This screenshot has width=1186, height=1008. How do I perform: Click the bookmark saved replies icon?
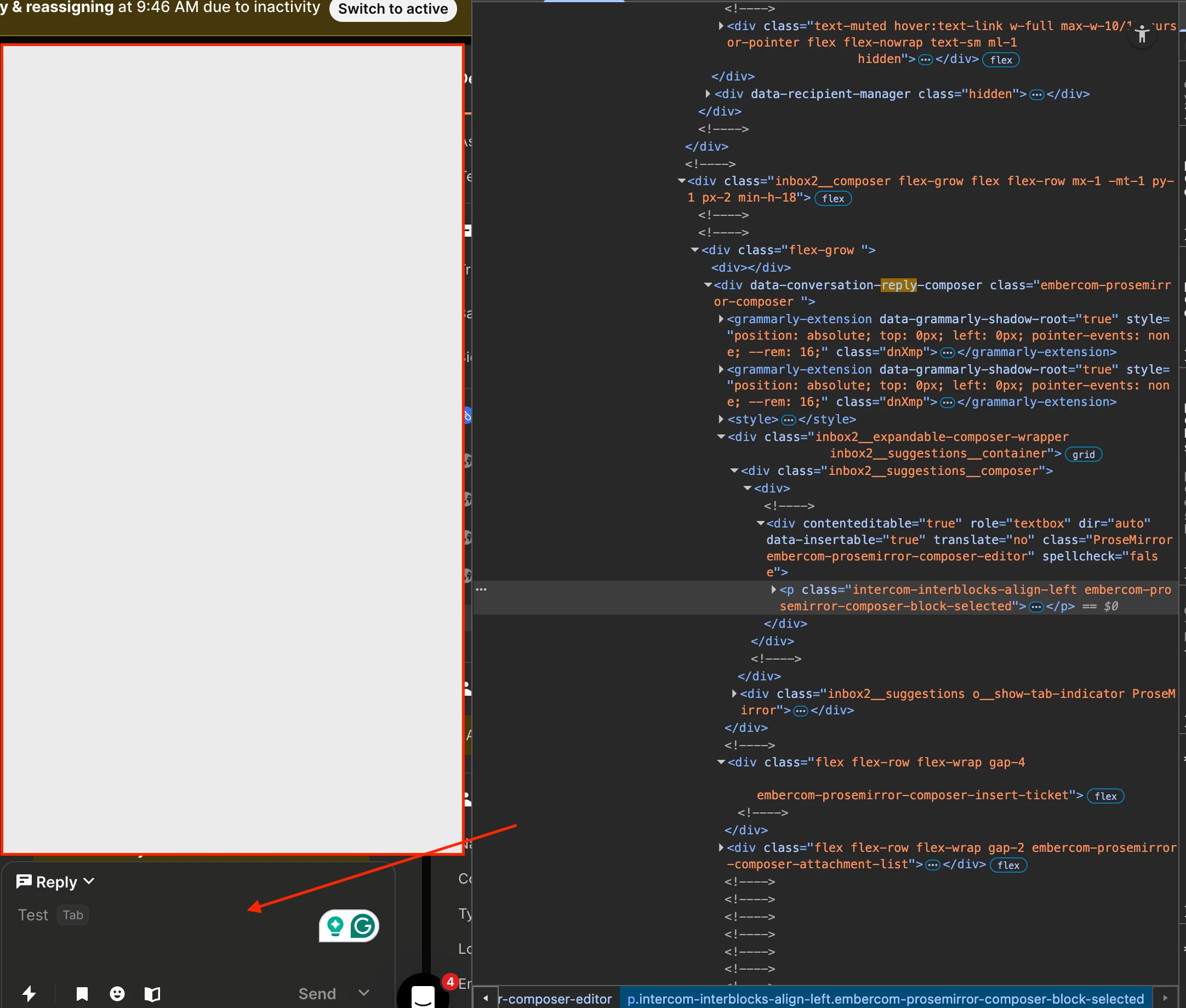pos(82,994)
